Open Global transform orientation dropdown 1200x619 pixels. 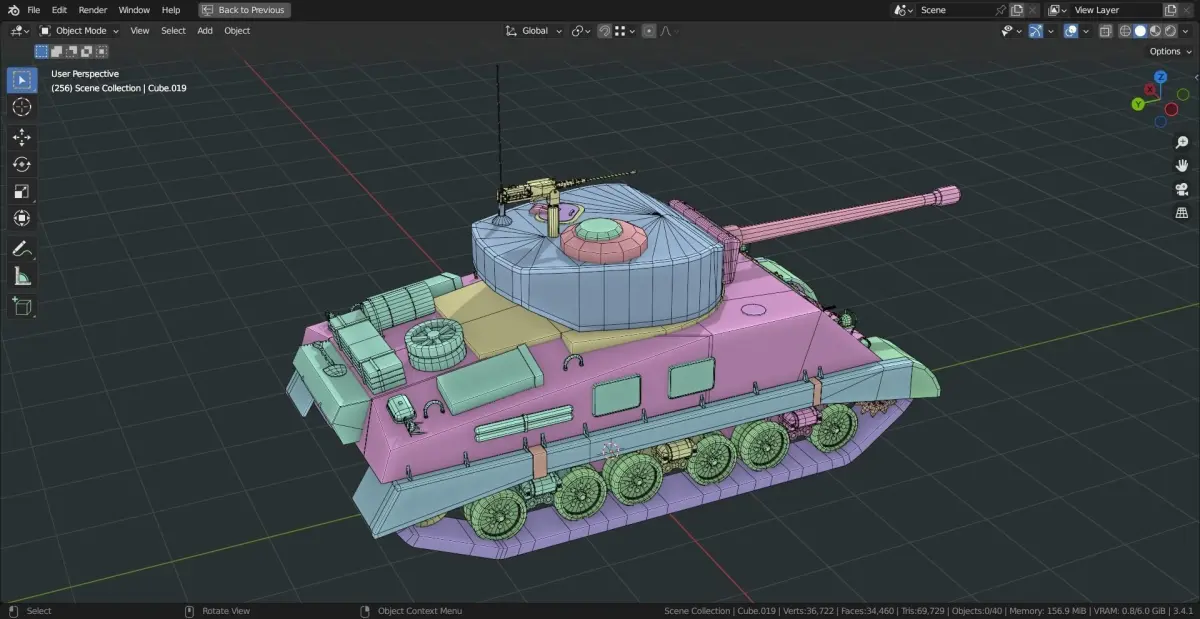[534, 31]
